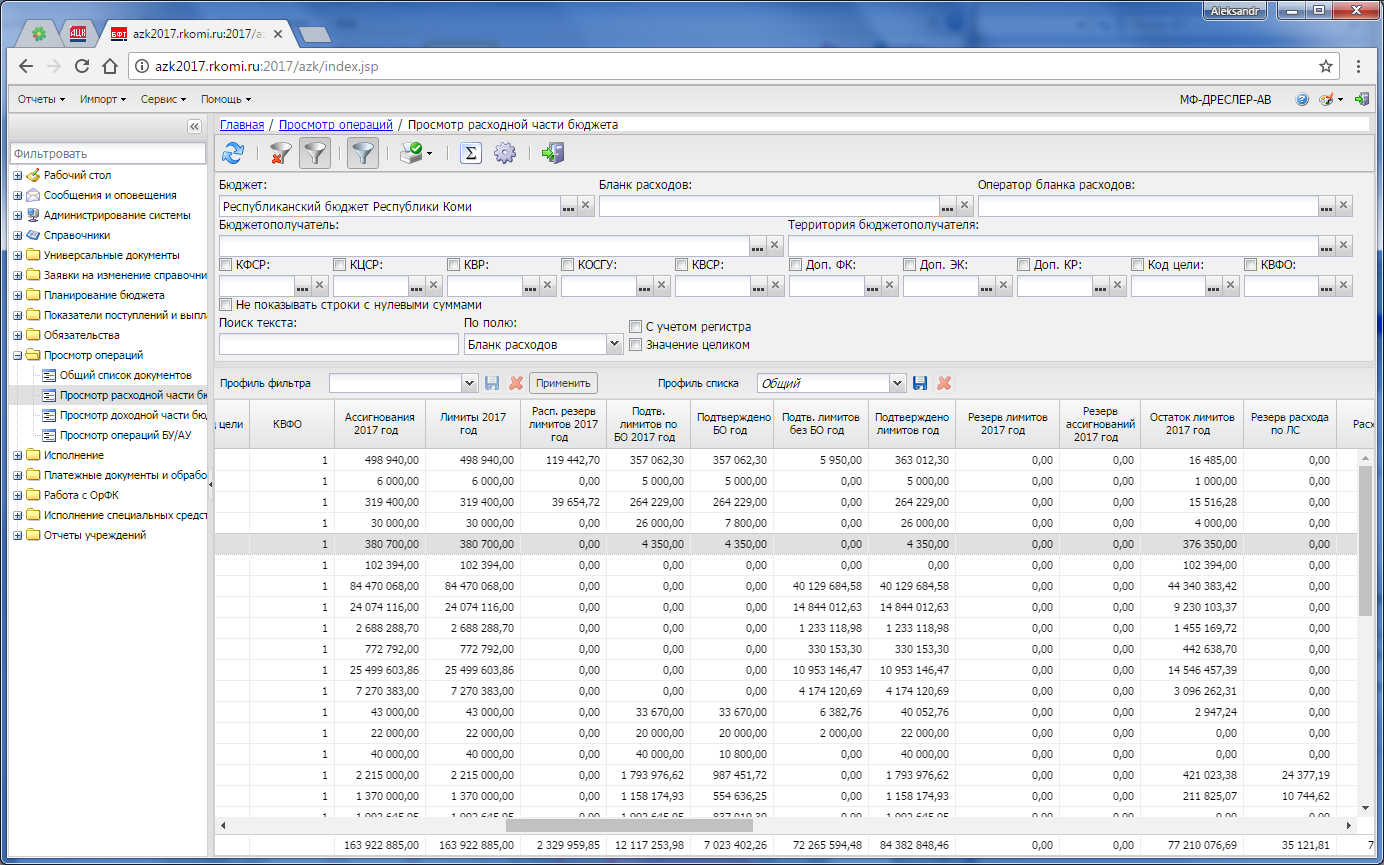This screenshot has width=1384, height=865.
Task: Open the gear settings icon in toolbar
Action: point(505,153)
